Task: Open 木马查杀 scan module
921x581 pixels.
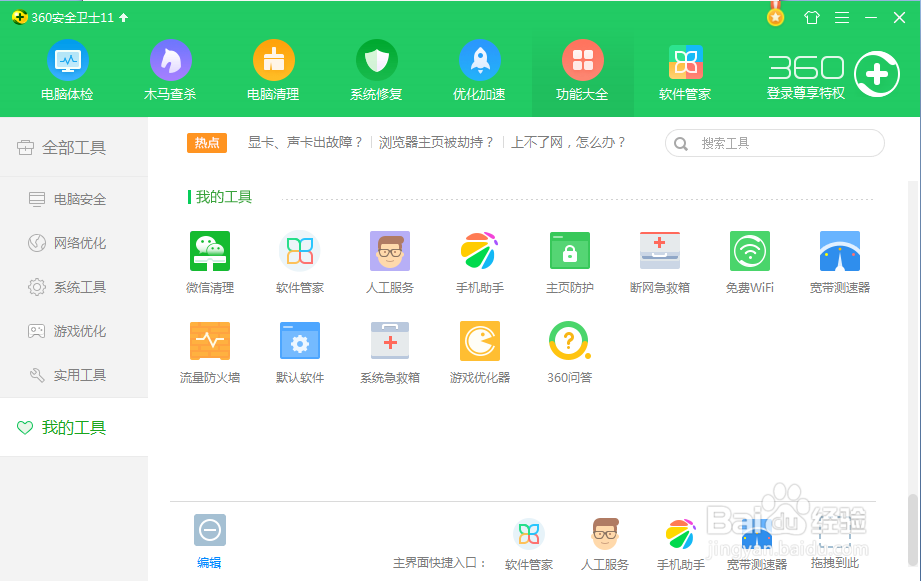Action: [x=170, y=70]
